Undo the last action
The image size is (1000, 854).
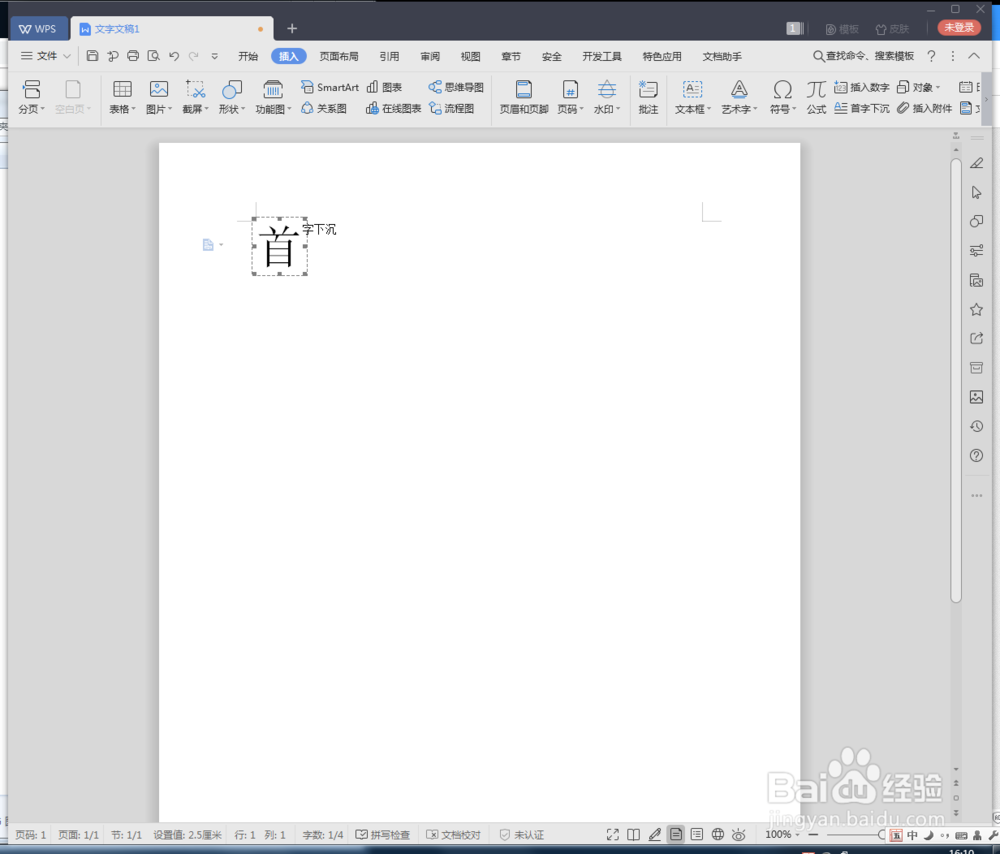coord(173,56)
